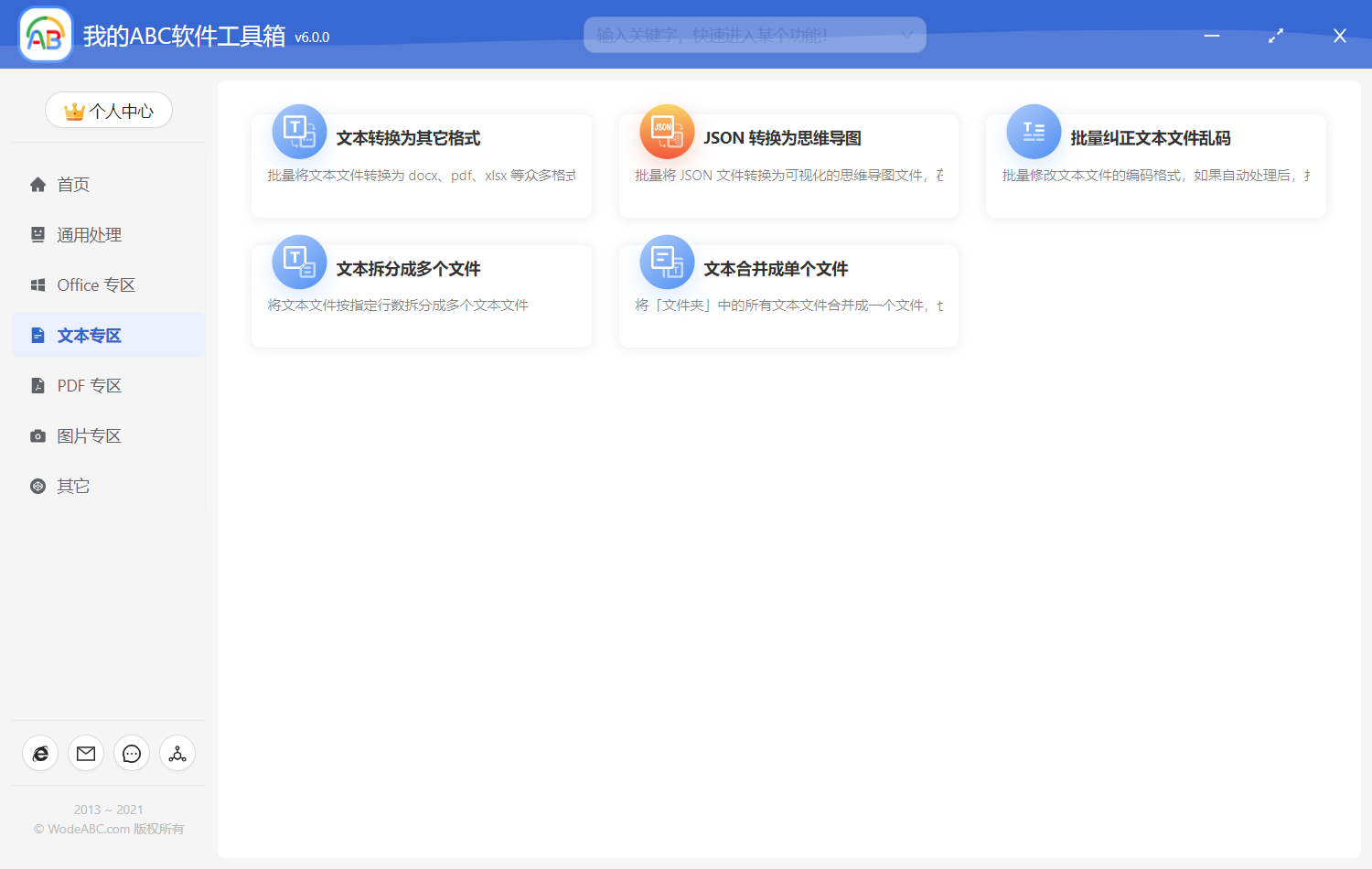Switch to the Office 专区 section
The image size is (1372, 869).
[x=96, y=284]
